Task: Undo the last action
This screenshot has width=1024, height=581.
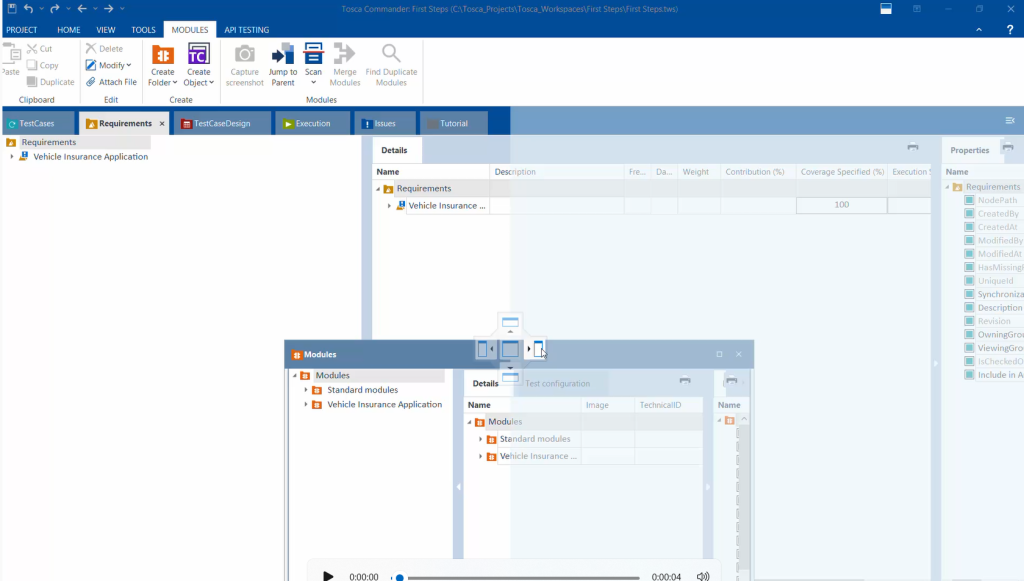Action: click(28, 8)
